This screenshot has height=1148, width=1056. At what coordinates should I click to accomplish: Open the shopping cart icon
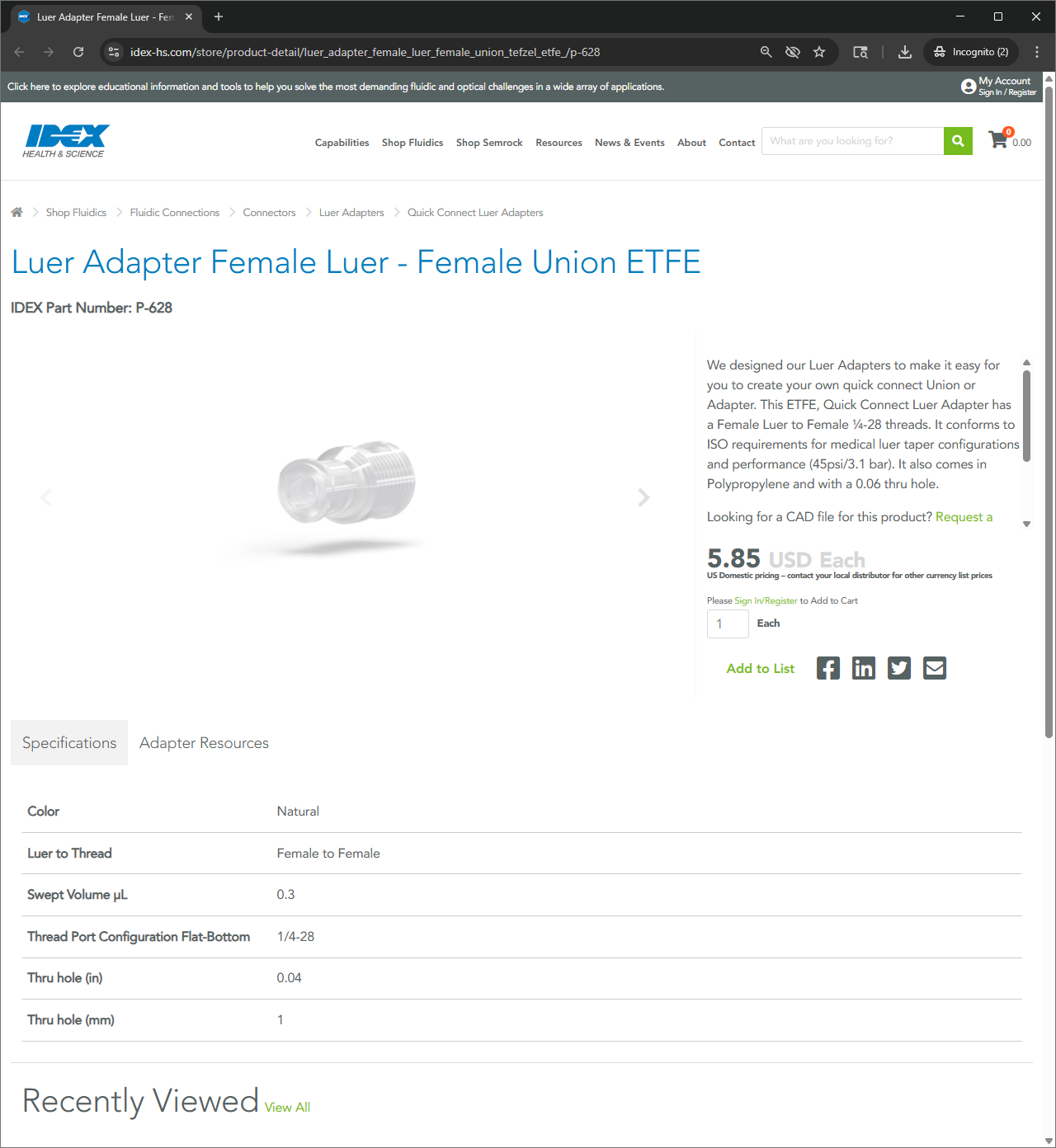[998, 140]
